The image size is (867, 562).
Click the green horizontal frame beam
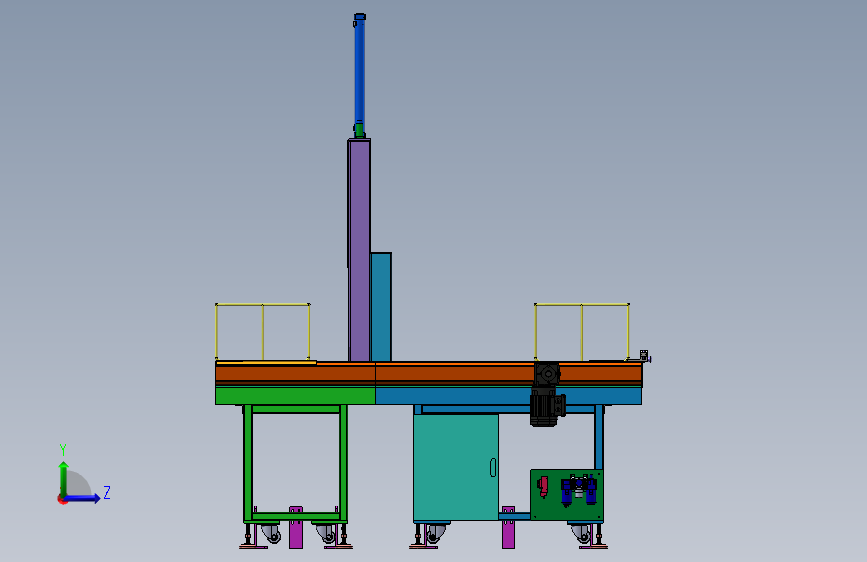pos(295,396)
